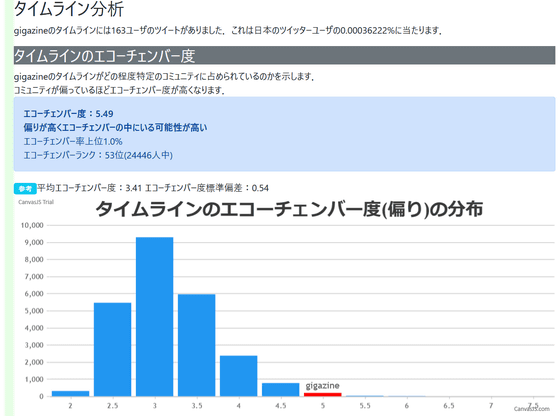Click the タイムライン分析 page heading
The height and width of the screenshot is (416, 560).
point(69,9)
